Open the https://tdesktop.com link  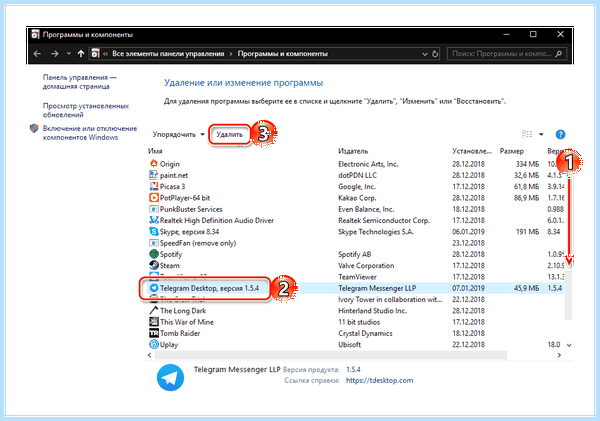pos(380,380)
